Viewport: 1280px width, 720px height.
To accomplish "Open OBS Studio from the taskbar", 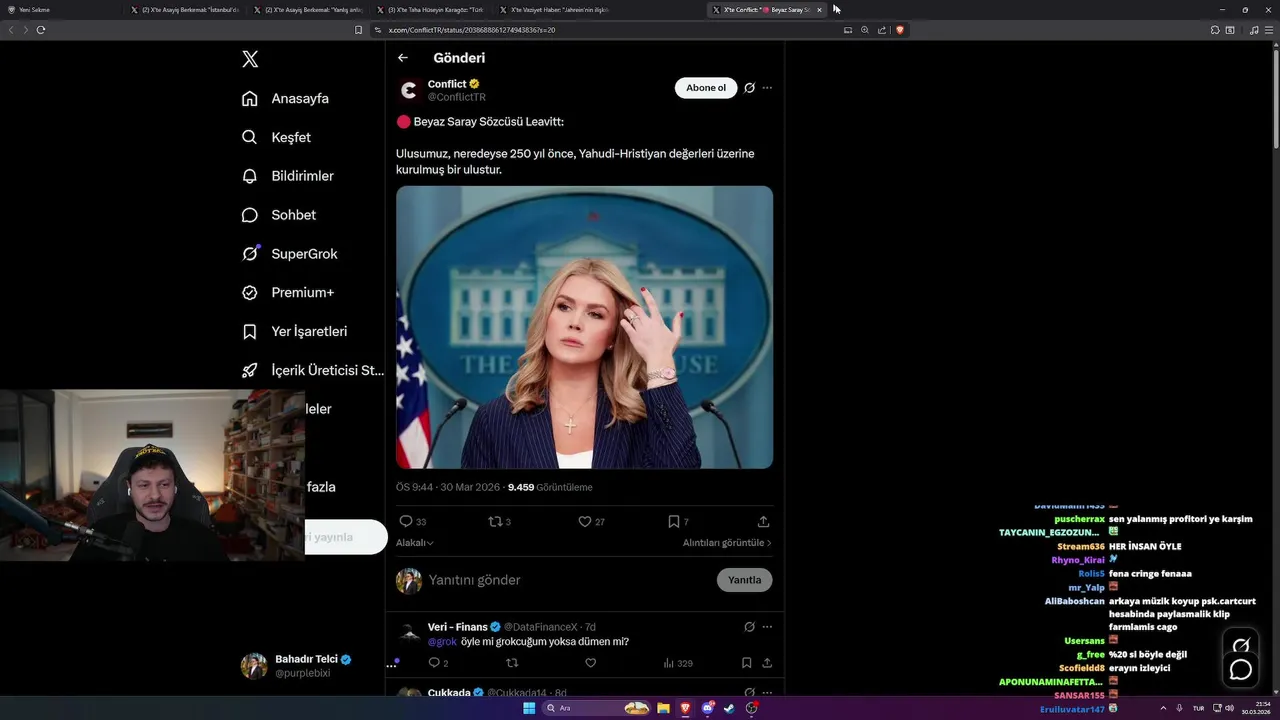I will pos(752,708).
